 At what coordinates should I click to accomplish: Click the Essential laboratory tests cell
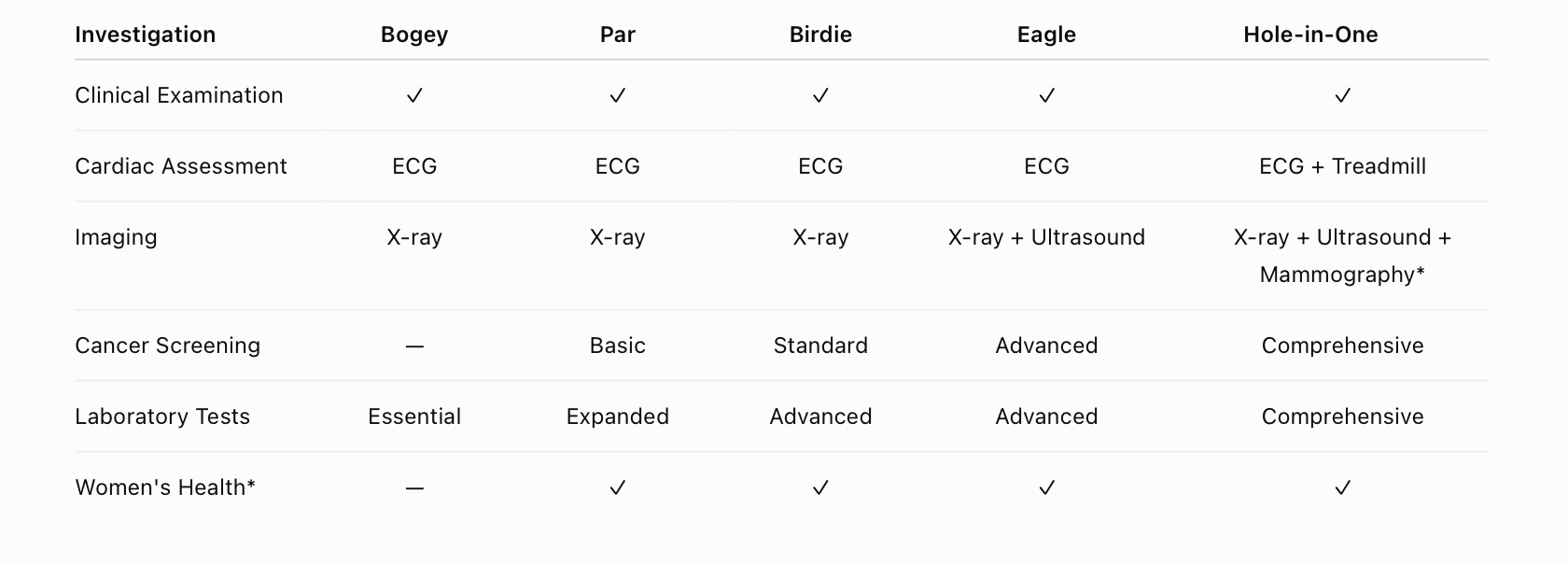pos(414,416)
